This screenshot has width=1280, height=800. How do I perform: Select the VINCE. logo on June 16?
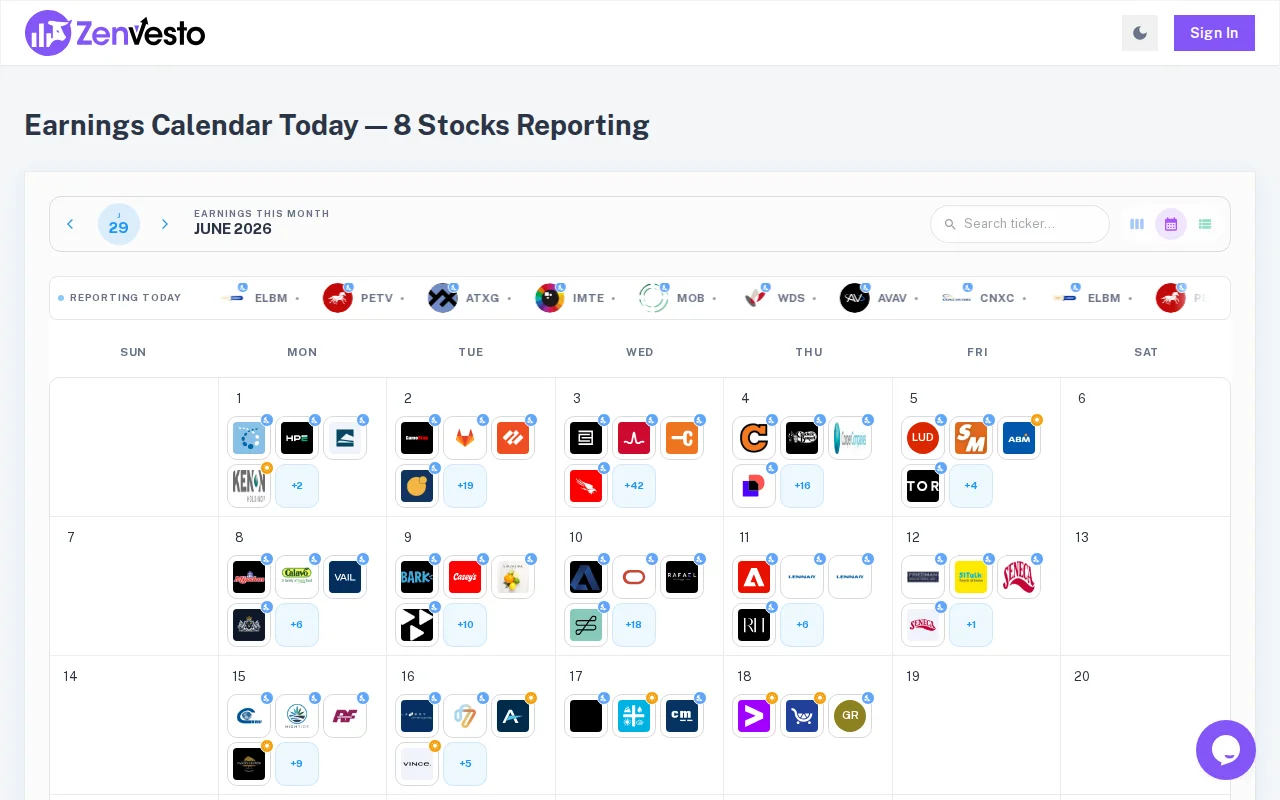(x=417, y=764)
